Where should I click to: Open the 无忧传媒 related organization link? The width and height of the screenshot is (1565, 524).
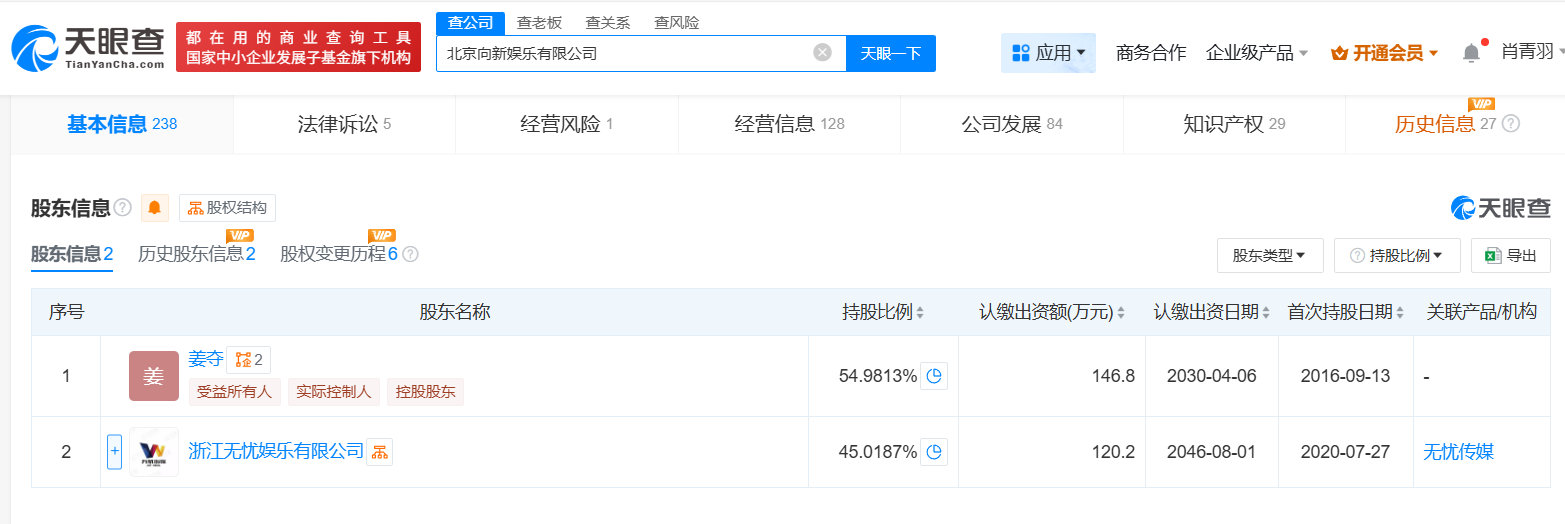pos(1458,452)
